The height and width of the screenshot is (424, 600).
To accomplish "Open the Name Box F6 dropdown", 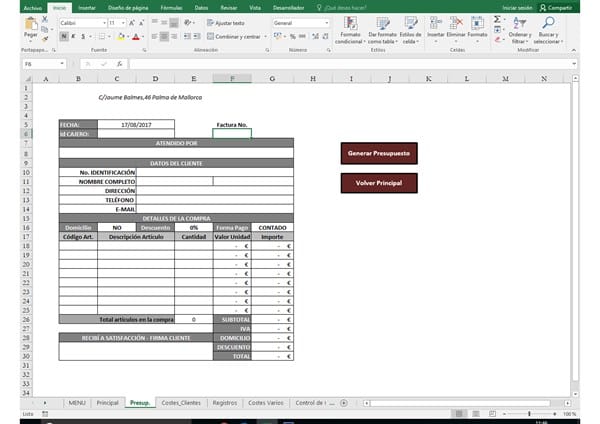I will coord(62,64).
